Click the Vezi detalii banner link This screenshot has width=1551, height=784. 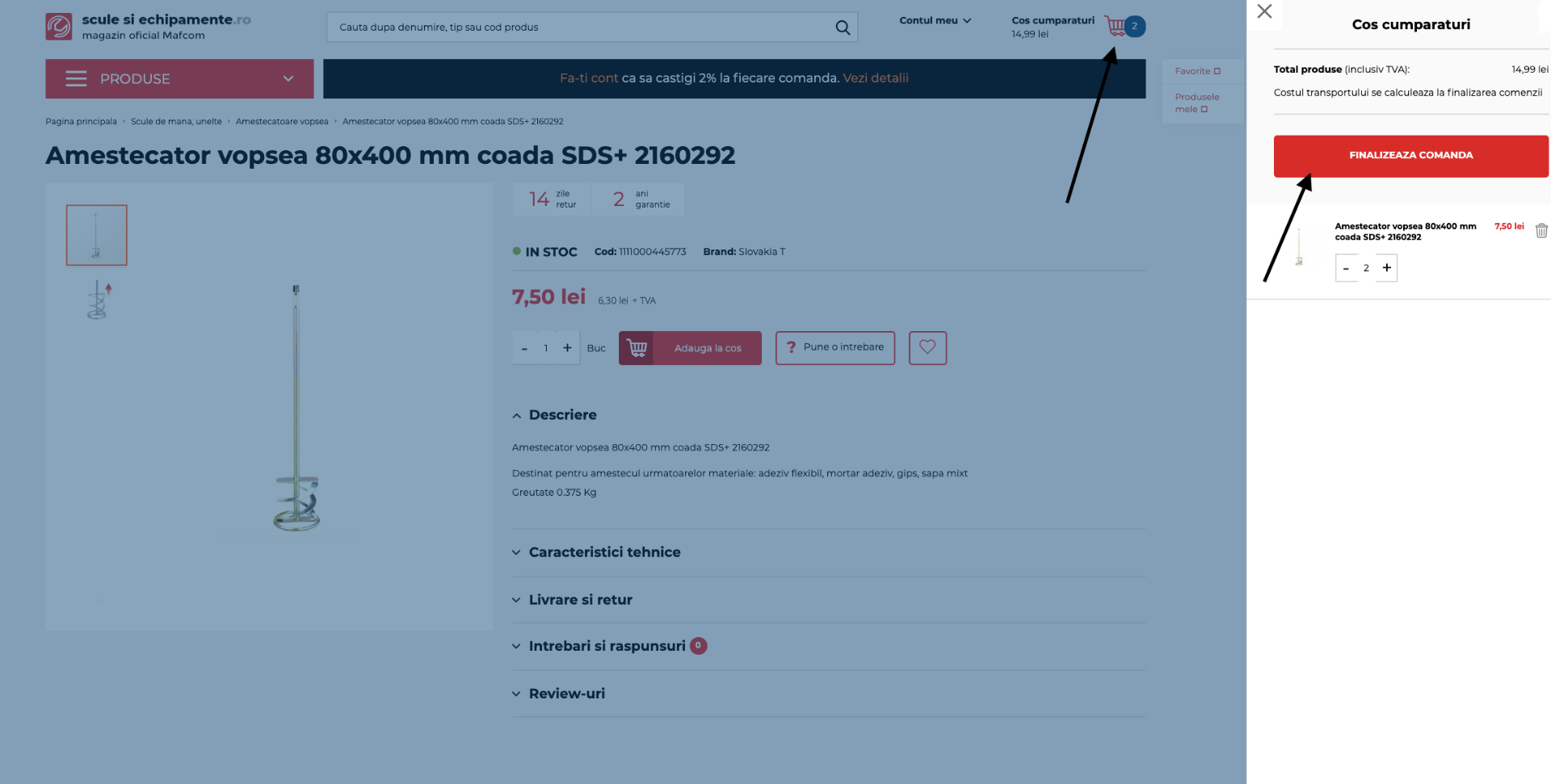pos(876,78)
